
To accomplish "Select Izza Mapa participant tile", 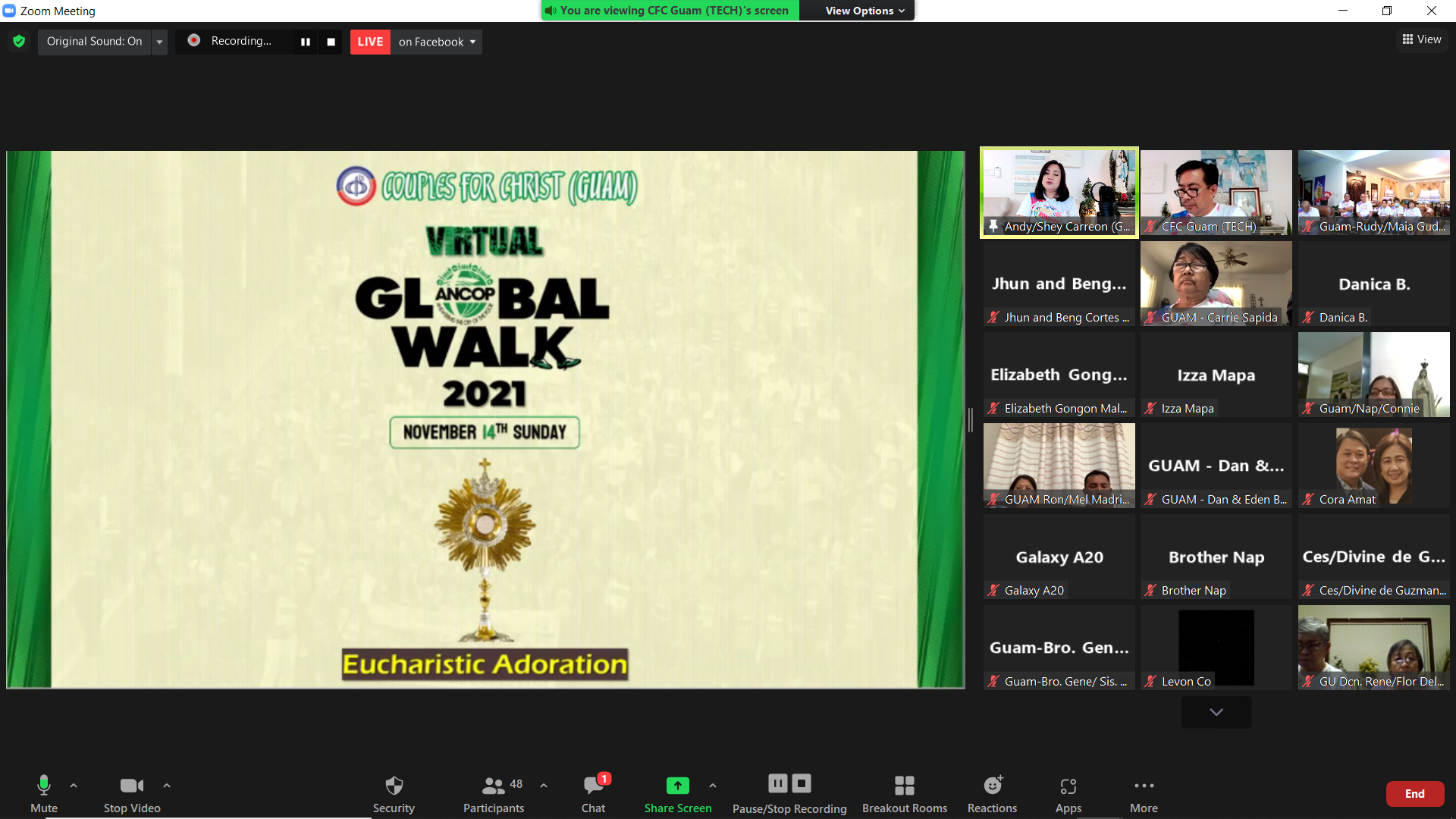I will (x=1216, y=375).
